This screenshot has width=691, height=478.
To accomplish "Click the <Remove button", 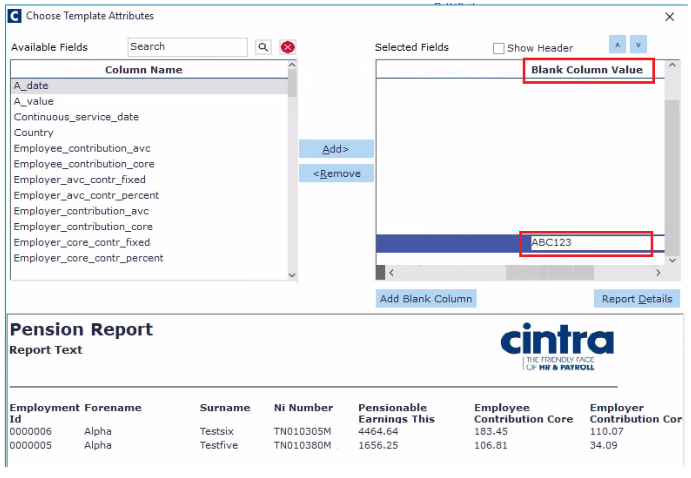I will point(336,174).
